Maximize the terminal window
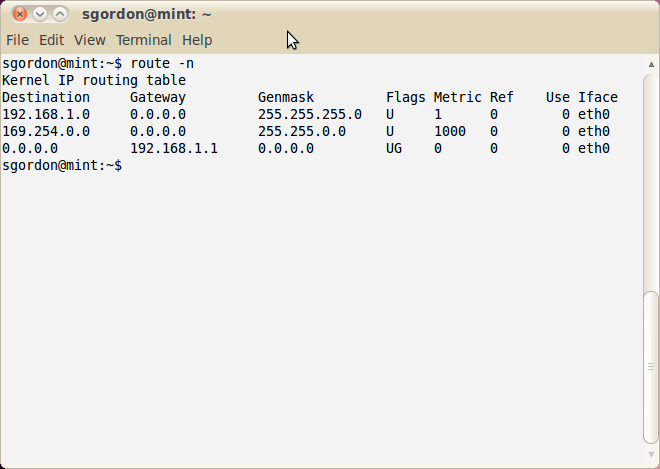Screen dimensions: 660x469 (60, 14)
